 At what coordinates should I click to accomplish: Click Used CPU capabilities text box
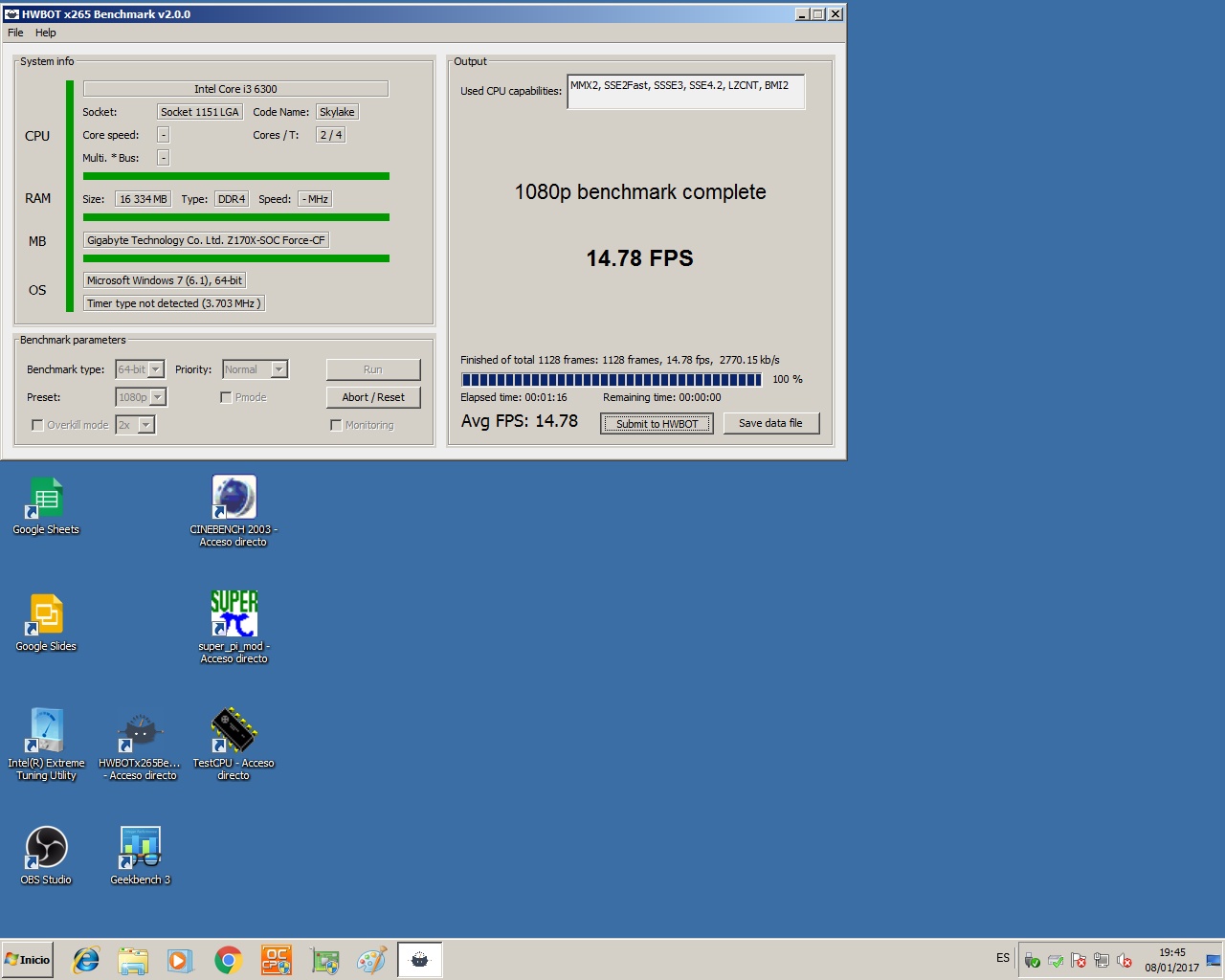pos(685,92)
